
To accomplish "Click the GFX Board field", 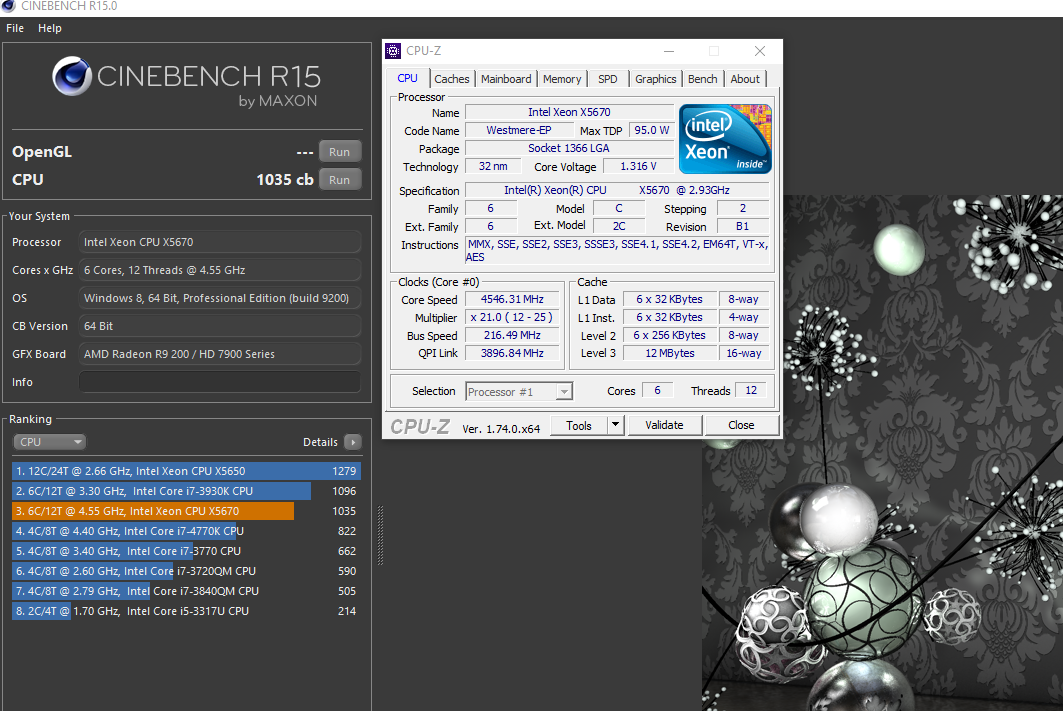I will pyautogui.click(x=220, y=354).
